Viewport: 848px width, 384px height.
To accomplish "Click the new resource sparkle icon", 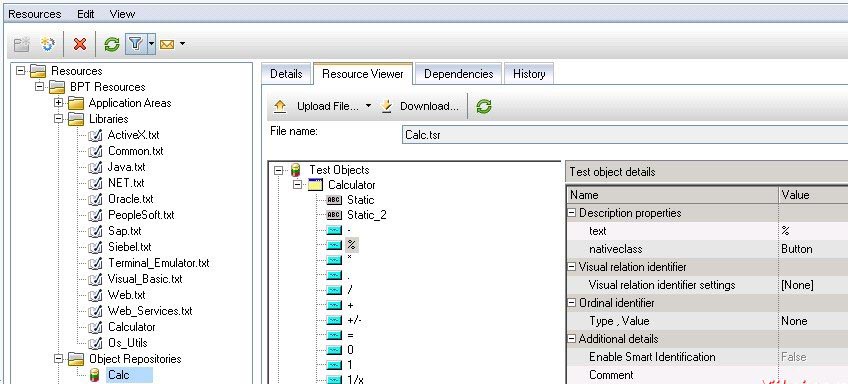I will [48, 44].
